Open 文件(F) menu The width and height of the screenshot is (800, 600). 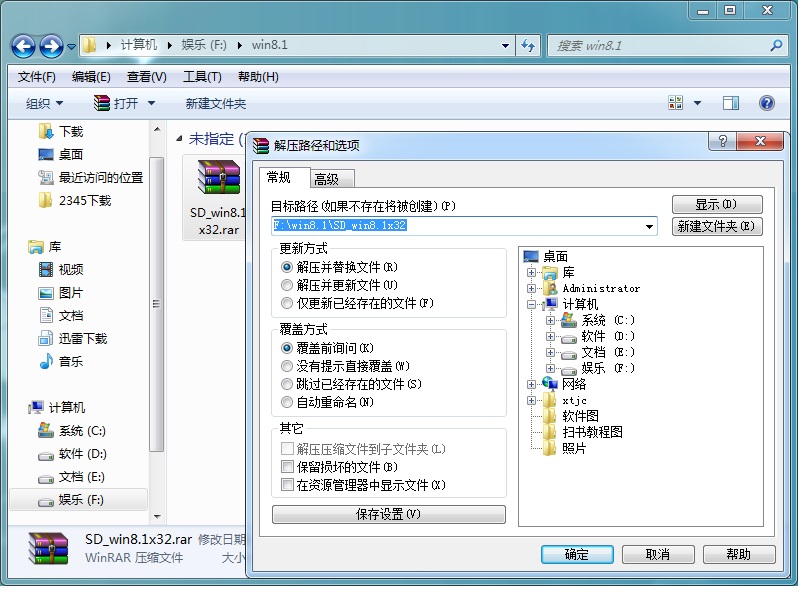point(36,77)
